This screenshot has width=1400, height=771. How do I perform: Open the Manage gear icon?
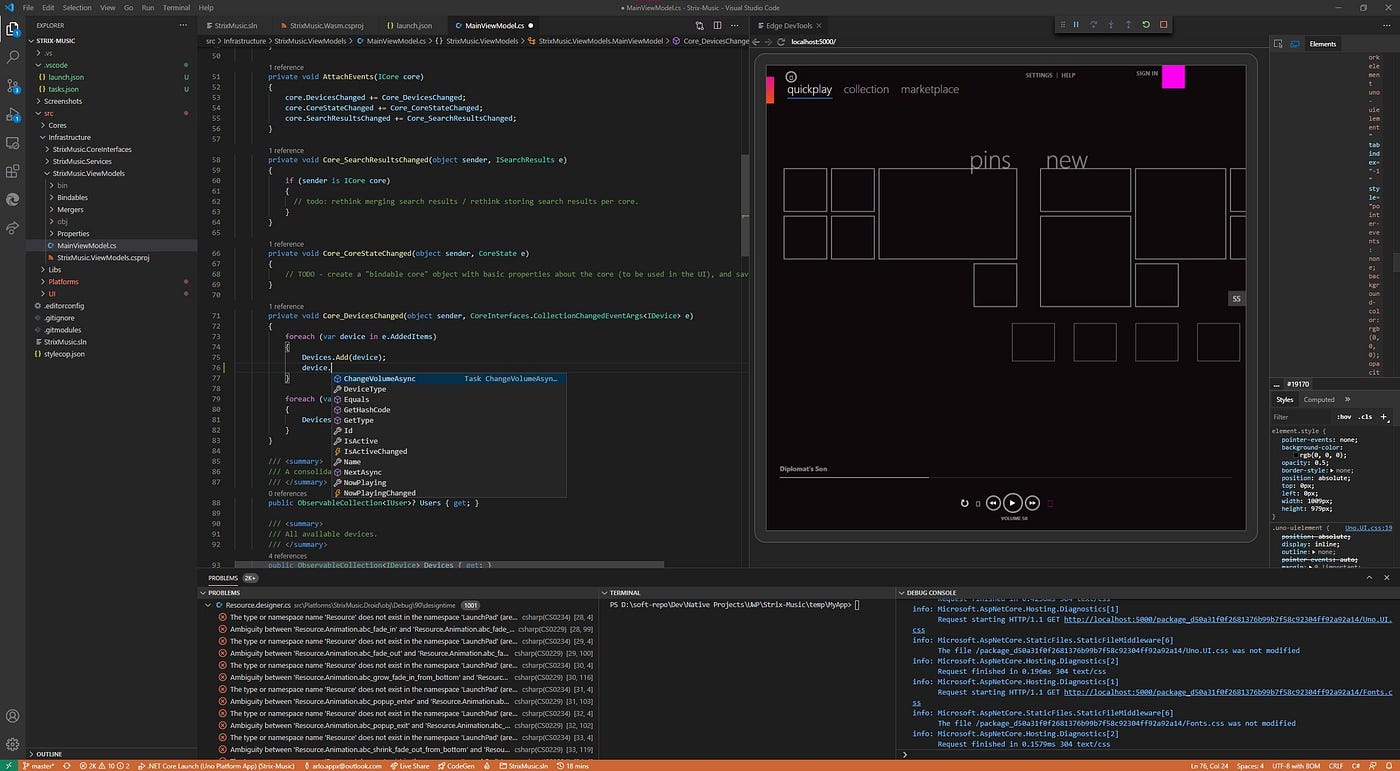tap(13, 744)
